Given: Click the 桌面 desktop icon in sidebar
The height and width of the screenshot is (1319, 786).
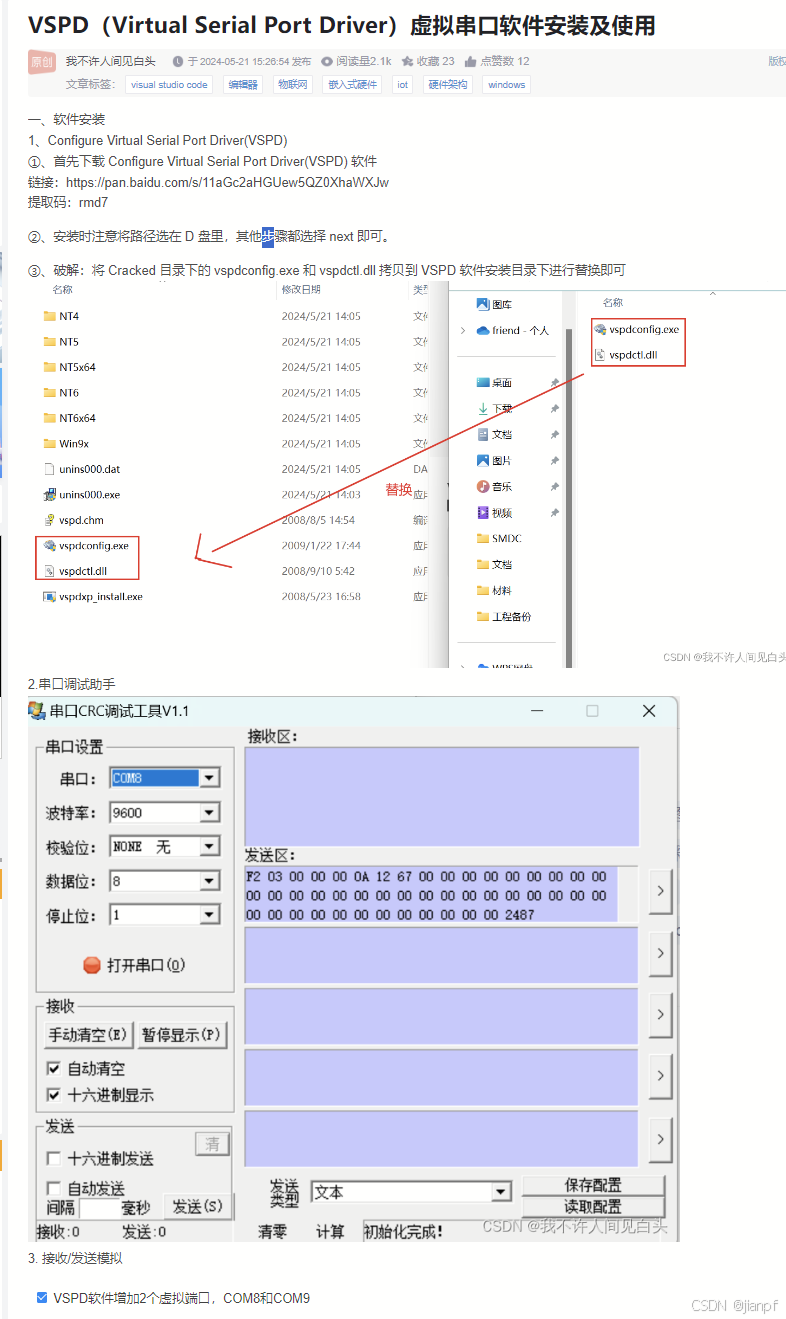Looking at the screenshot, I should click(x=483, y=382).
